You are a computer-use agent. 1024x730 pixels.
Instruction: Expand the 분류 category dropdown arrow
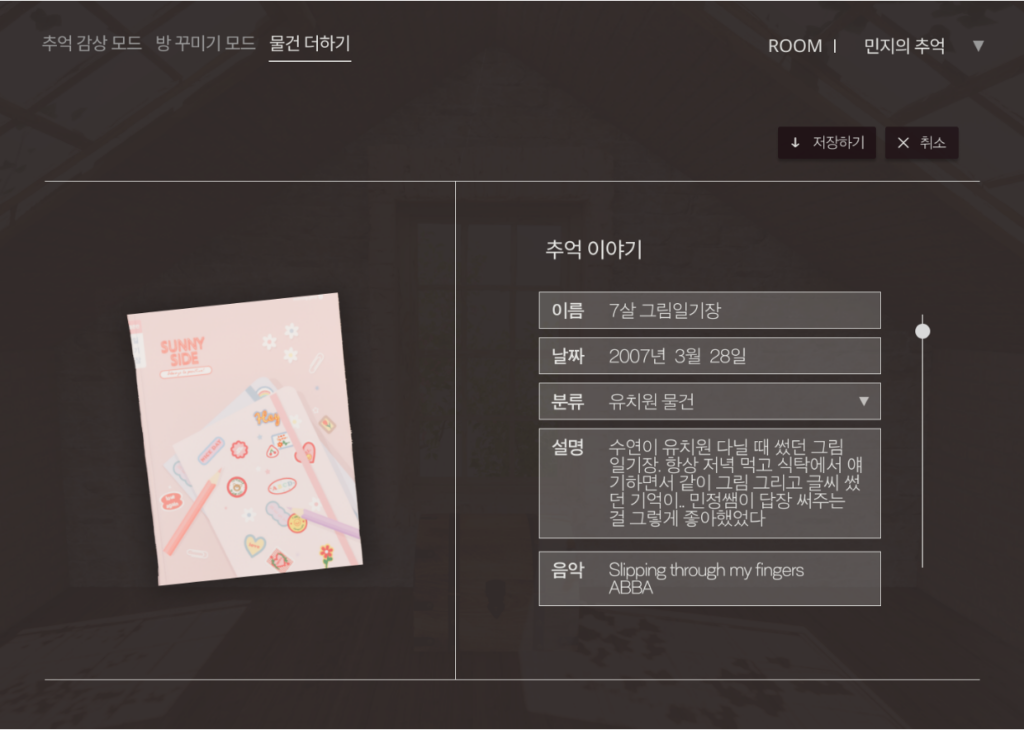(x=863, y=401)
